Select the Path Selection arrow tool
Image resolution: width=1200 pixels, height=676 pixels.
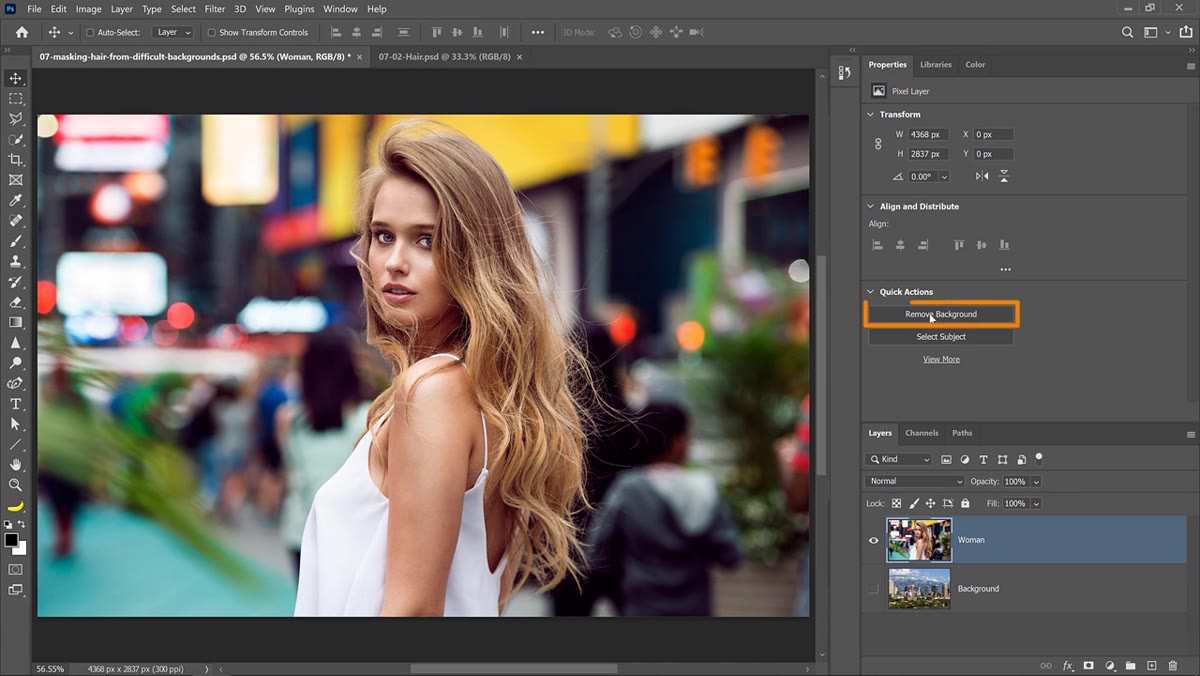(x=15, y=424)
